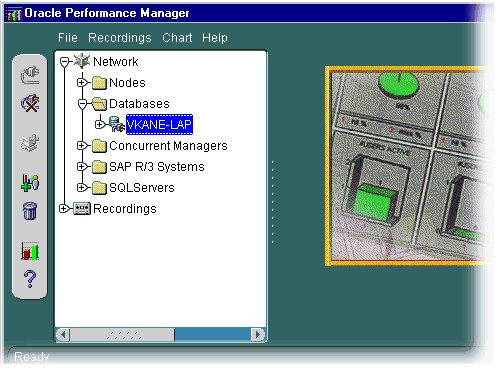Viewport: 498px width, 375px height.
Task: Expand the Recordings node
Action: tap(63, 209)
